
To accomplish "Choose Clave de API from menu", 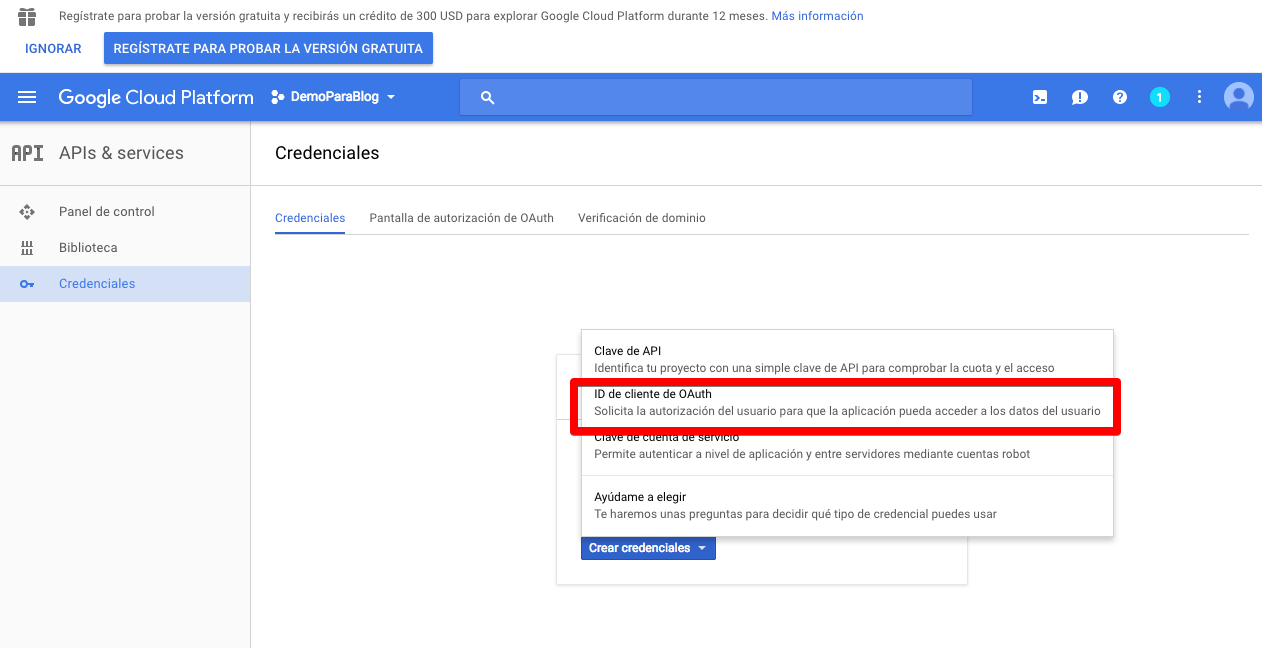I will [x=845, y=359].
